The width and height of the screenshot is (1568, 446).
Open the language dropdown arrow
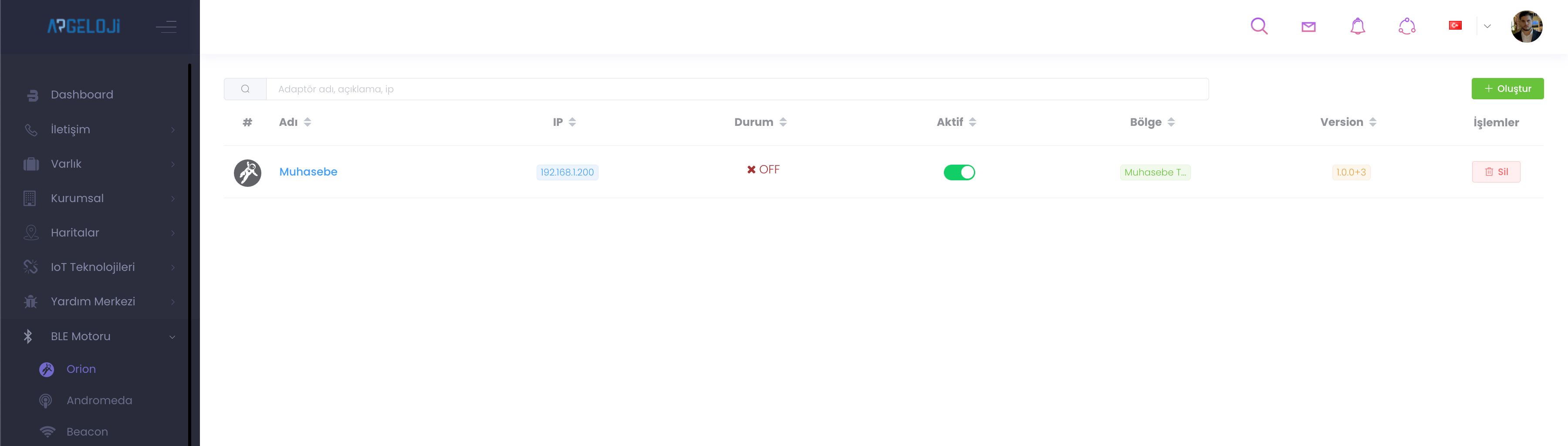(x=1487, y=26)
